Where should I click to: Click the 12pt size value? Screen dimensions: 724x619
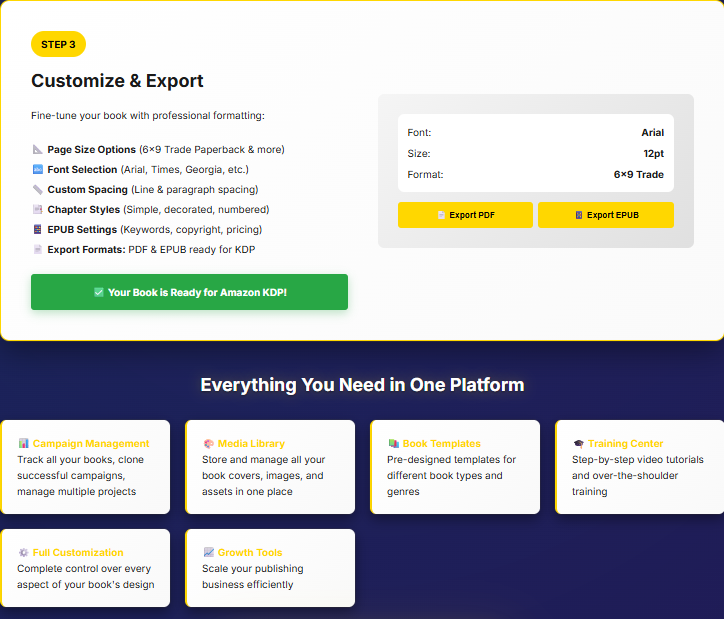654,154
